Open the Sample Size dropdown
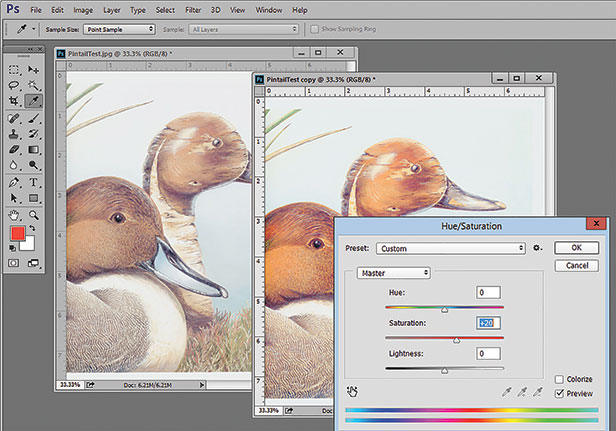The height and width of the screenshot is (431, 616). tap(119, 29)
